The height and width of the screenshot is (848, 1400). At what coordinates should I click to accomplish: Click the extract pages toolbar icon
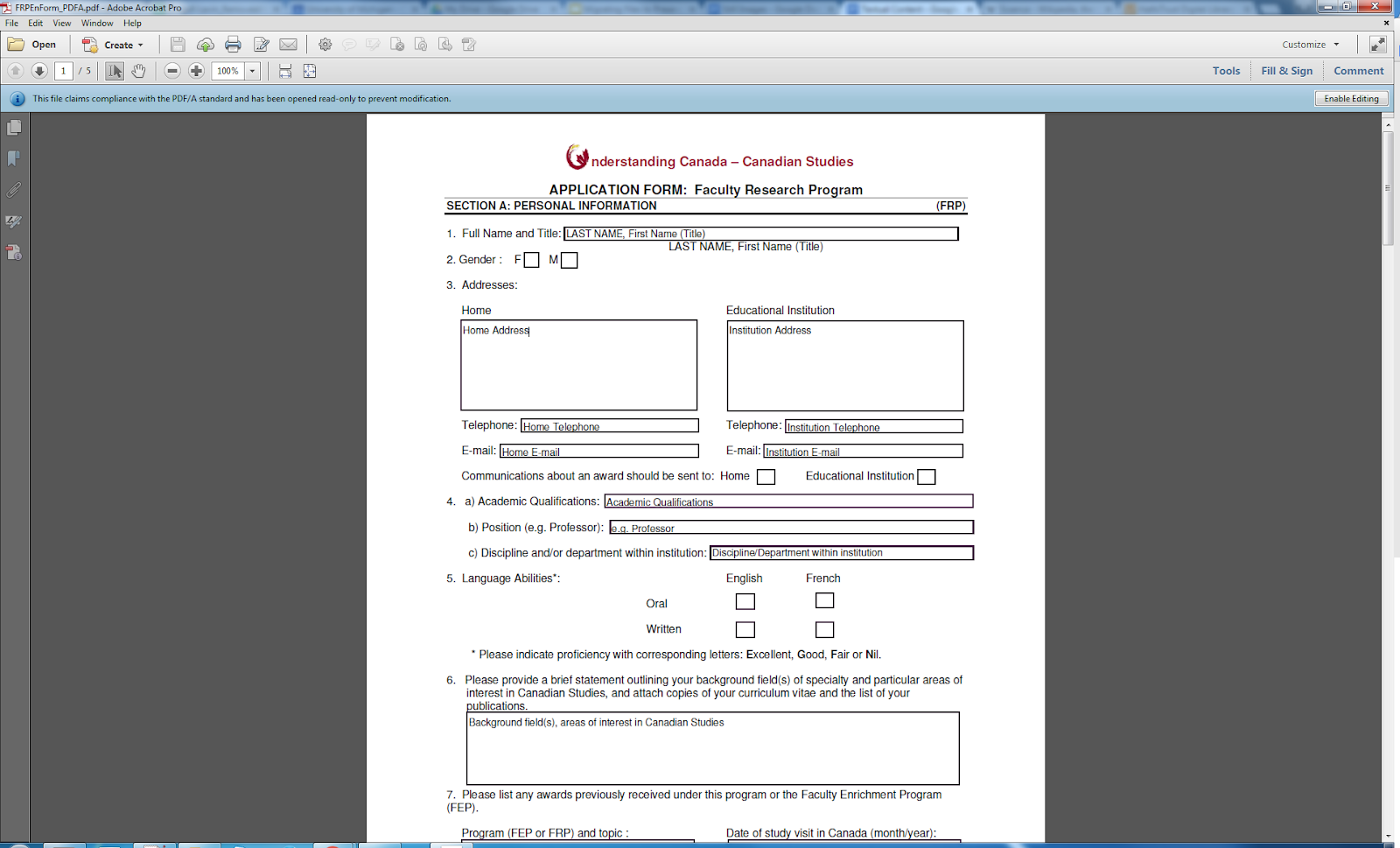tap(444, 45)
